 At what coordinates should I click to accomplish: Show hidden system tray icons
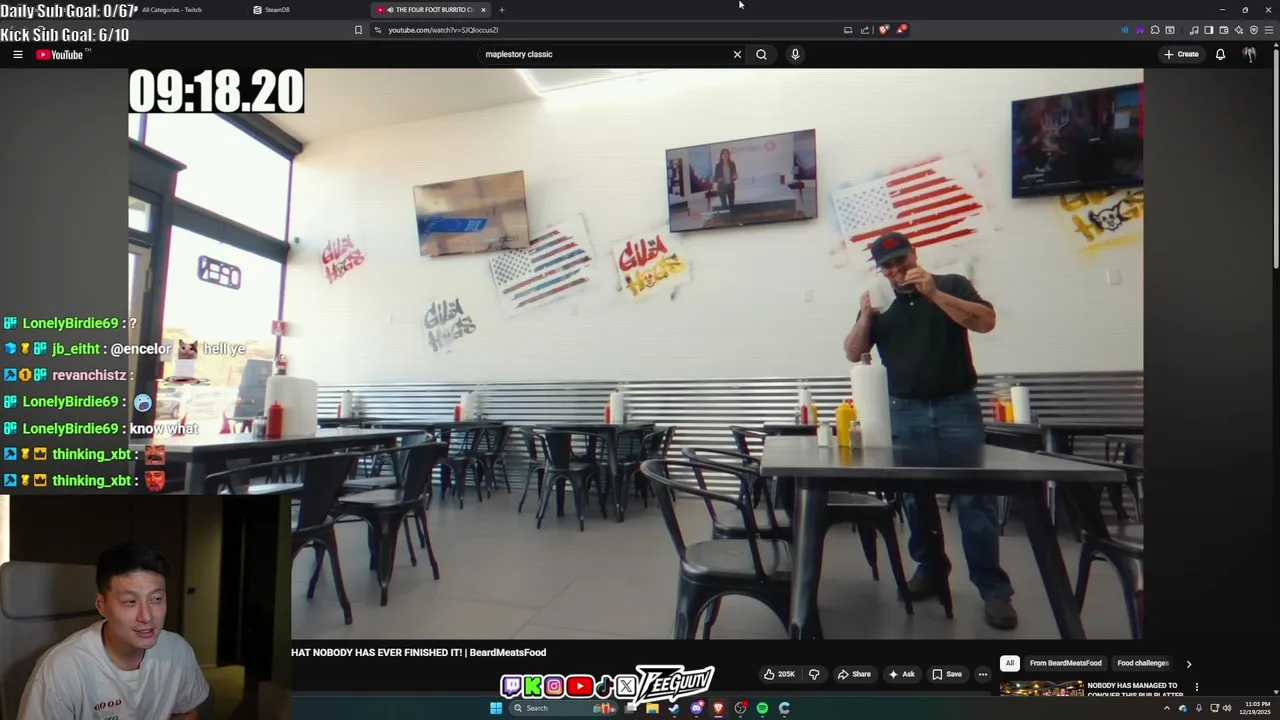tap(1166, 708)
